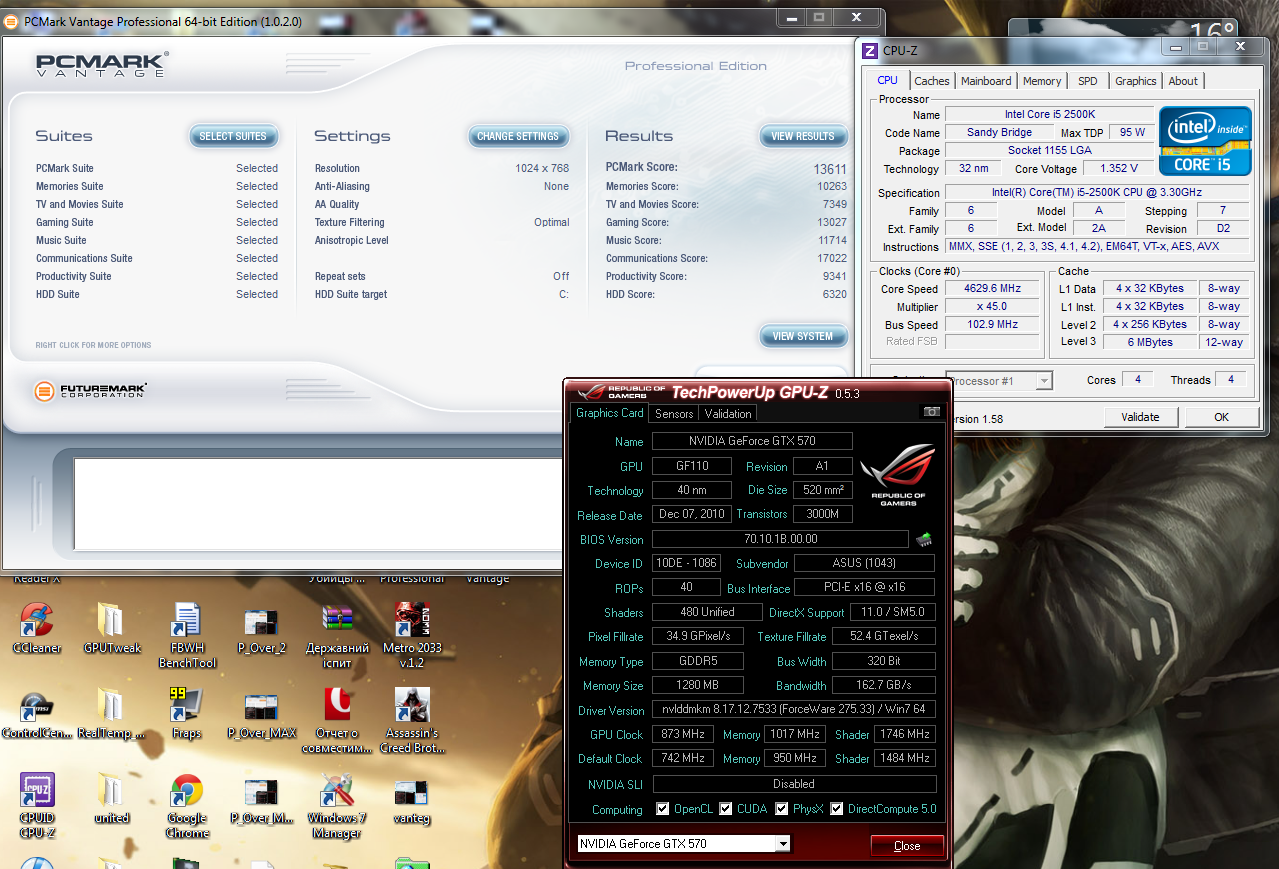Click the Gaming Score value 13027

pos(832,222)
